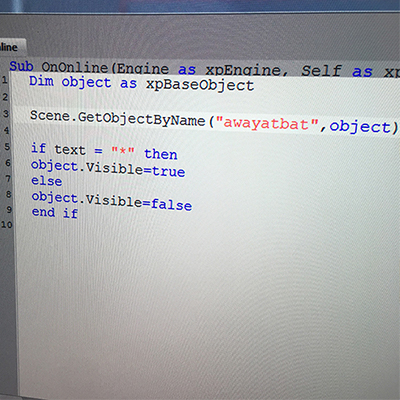This screenshot has height=400, width=400.
Task: Click line number 1 in gutter
Action: (4, 80)
